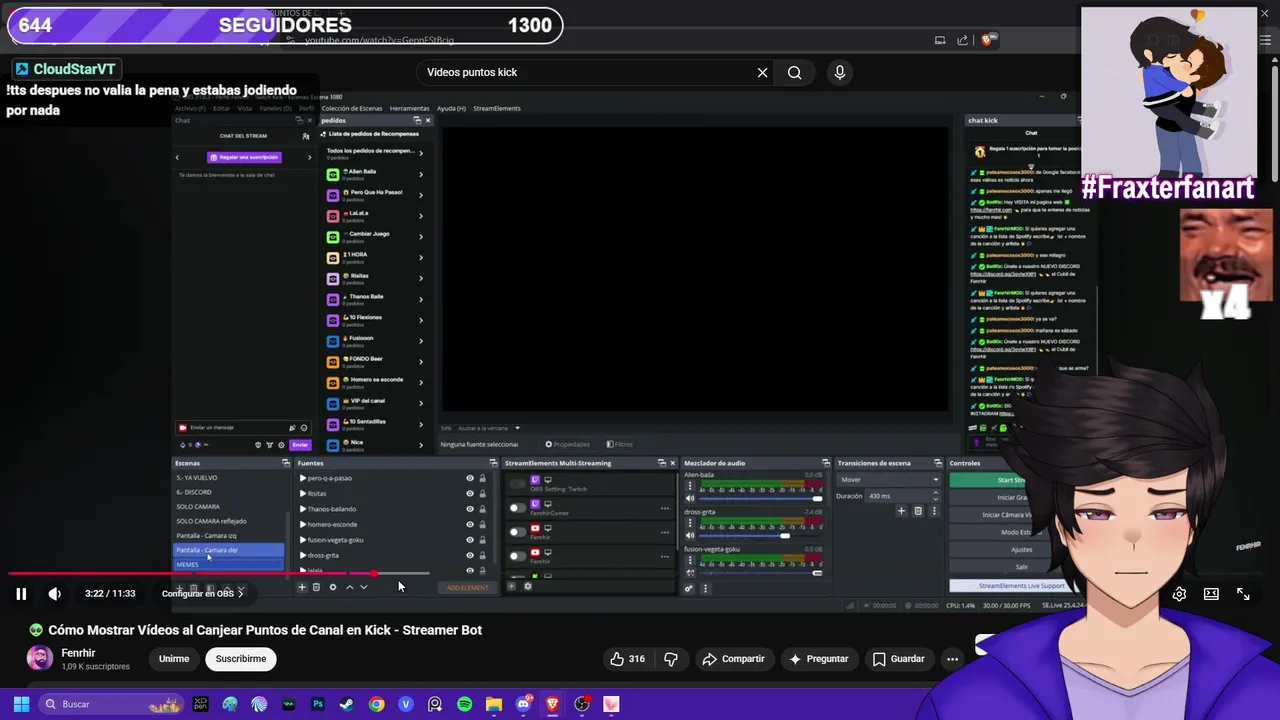1280x720 pixels.
Task: Add a source with the plus icon
Action: click(x=302, y=587)
